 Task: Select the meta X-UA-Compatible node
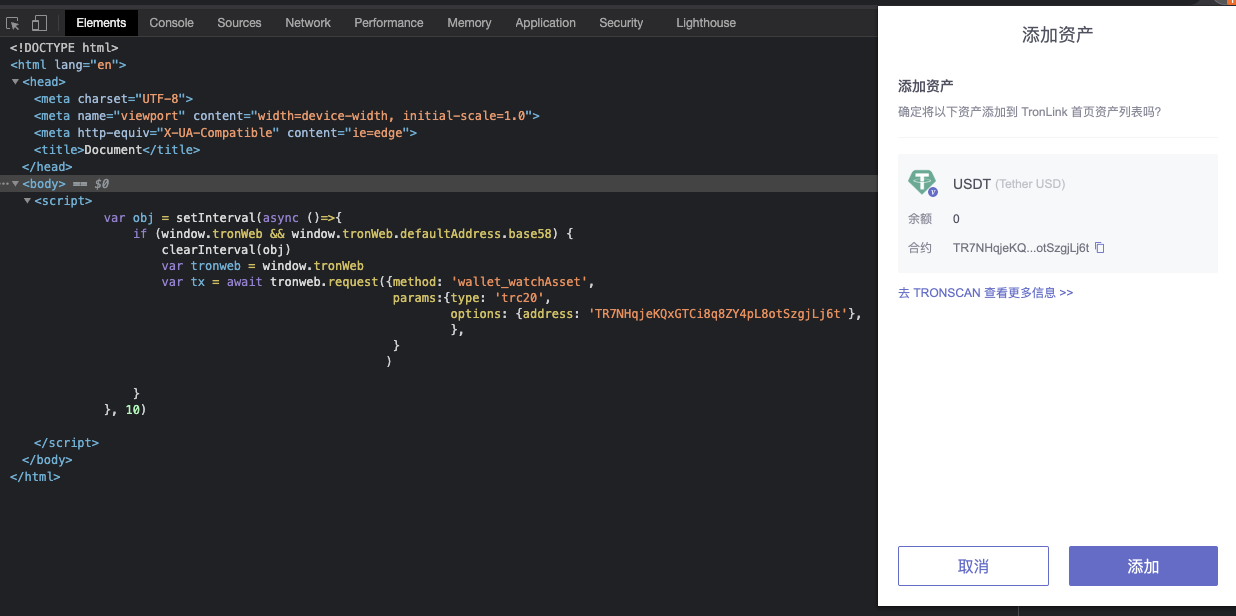225,133
